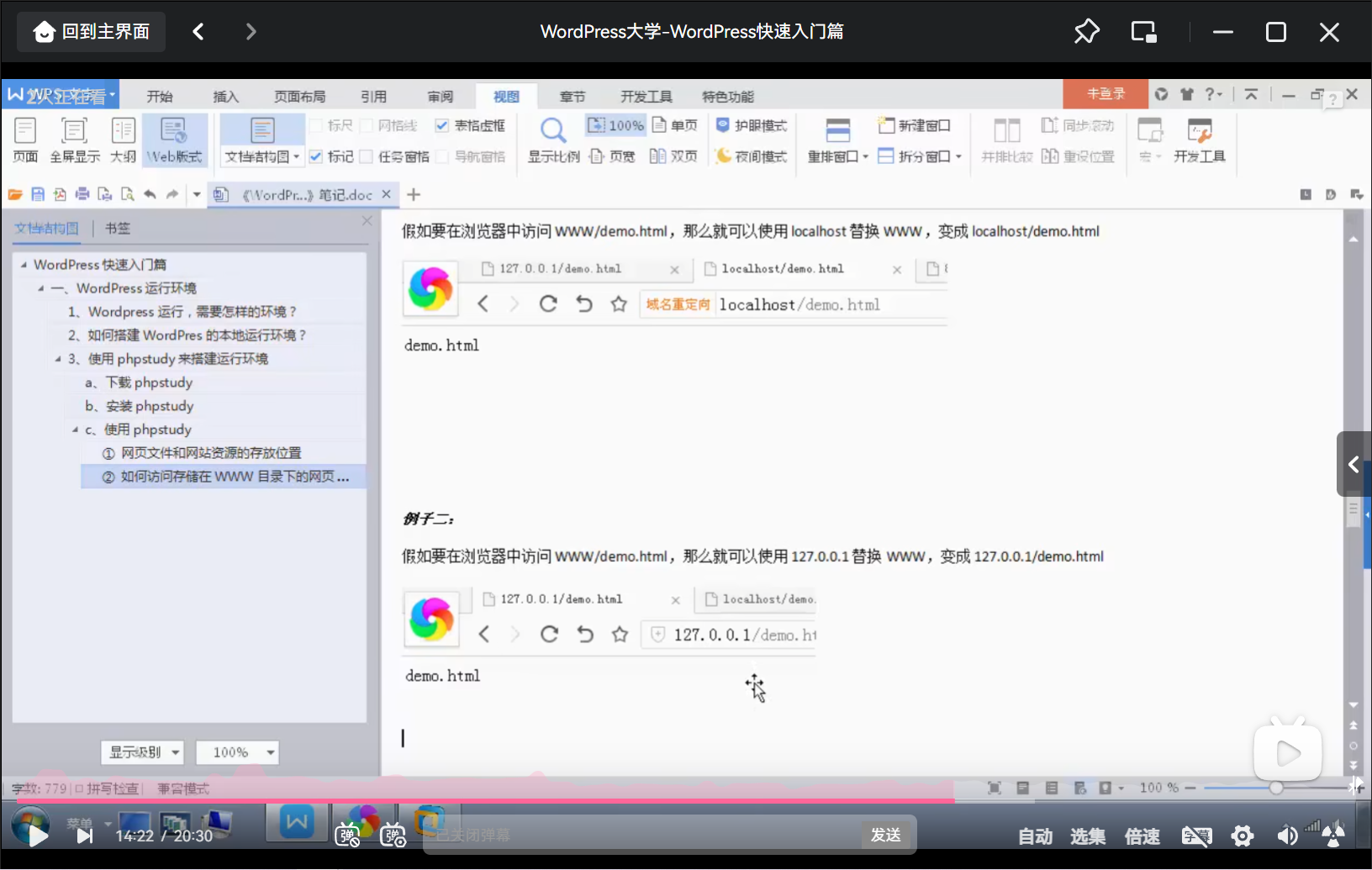The image size is (1372, 870).
Task: Select outline item b、安装 phpstudy
Action: [x=139, y=406]
